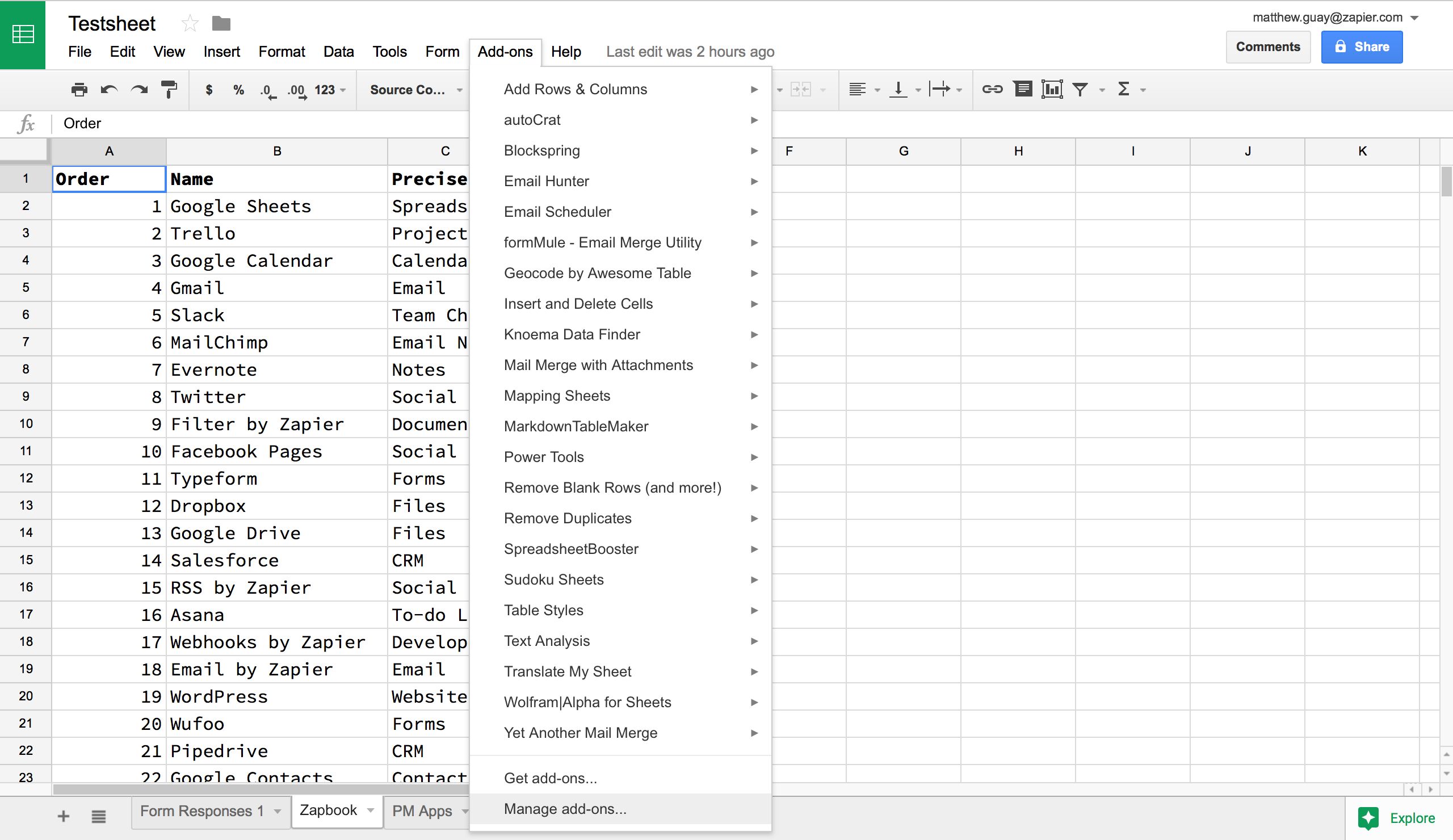Select the paint format roller icon

169,89
